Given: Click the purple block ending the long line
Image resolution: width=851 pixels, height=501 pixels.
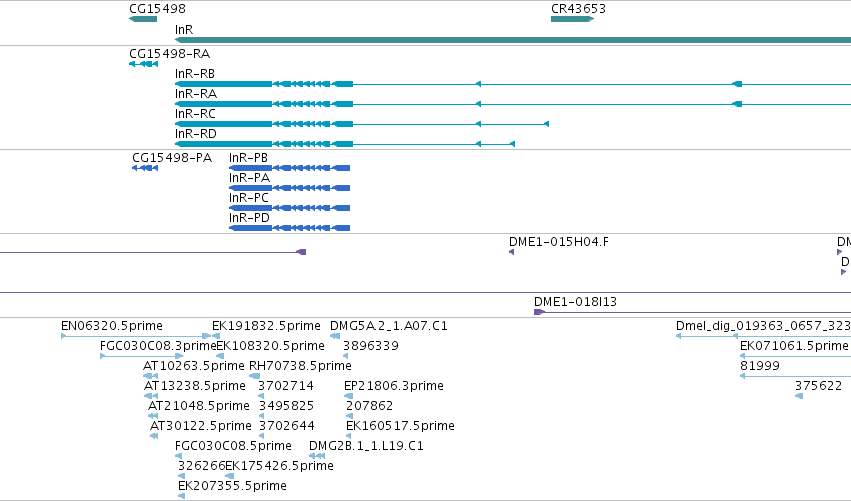Looking at the screenshot, I should click(301, 252).
